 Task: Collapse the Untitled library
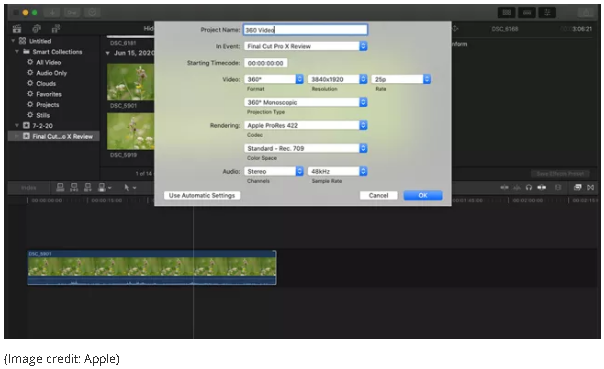(13, 41)
